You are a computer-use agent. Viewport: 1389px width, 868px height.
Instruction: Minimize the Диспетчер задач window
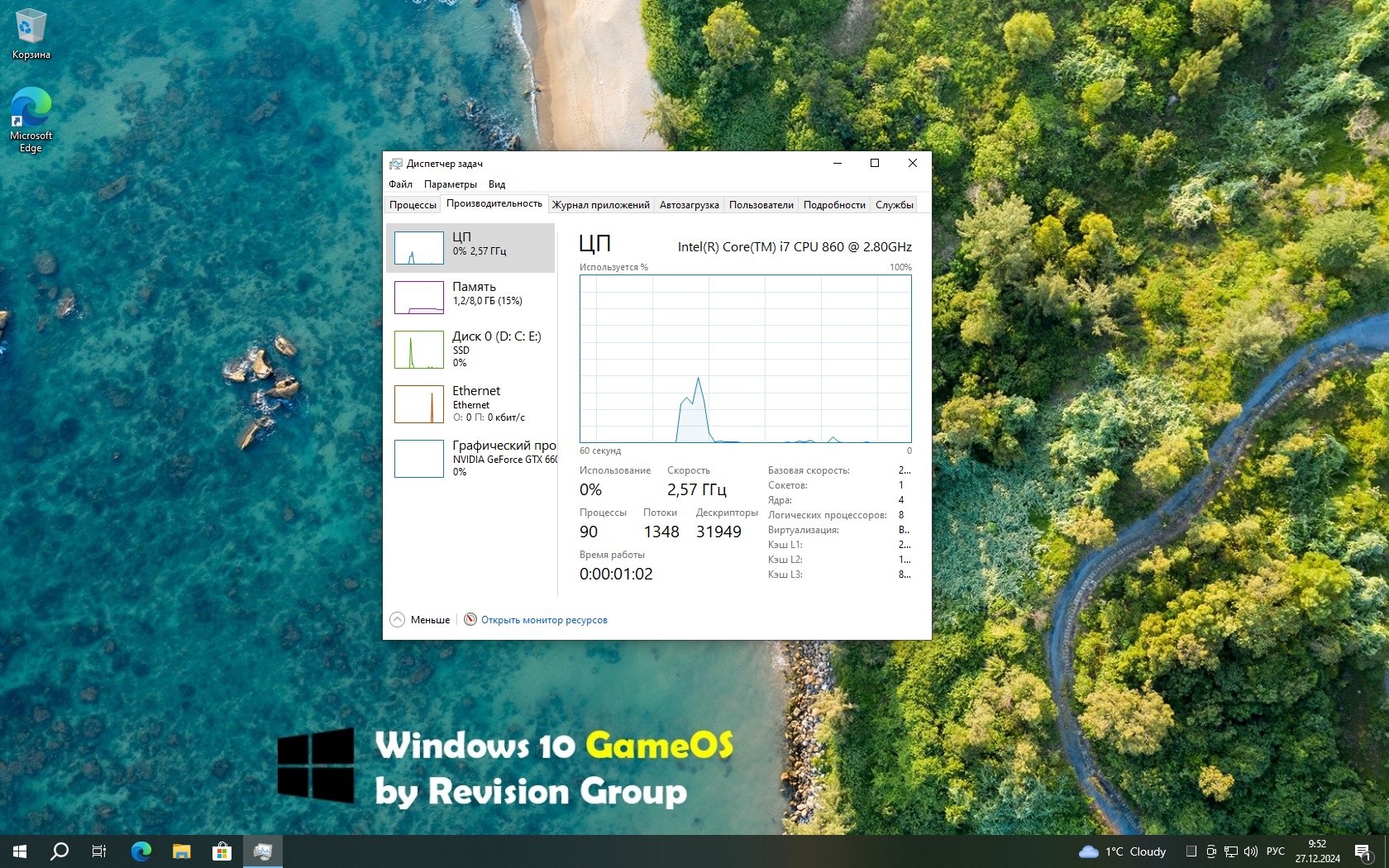tap(838, 163)
